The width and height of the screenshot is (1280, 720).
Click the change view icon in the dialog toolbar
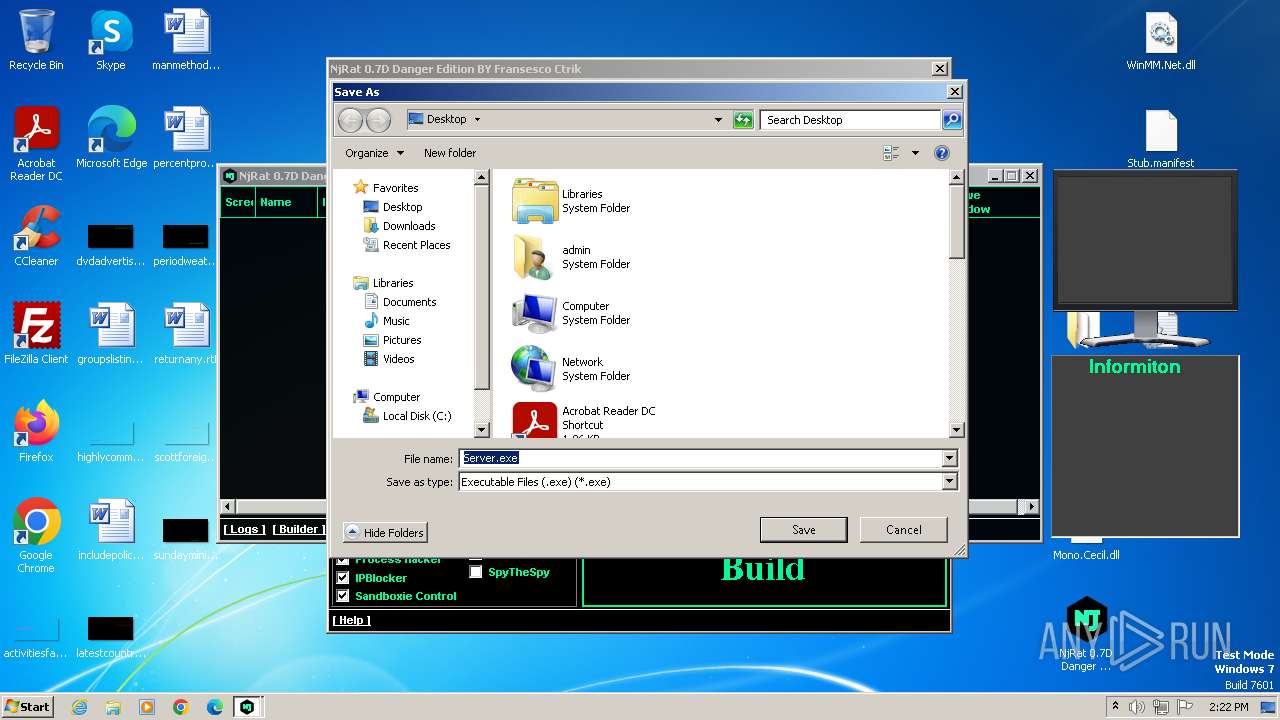[x=891, y=153]
